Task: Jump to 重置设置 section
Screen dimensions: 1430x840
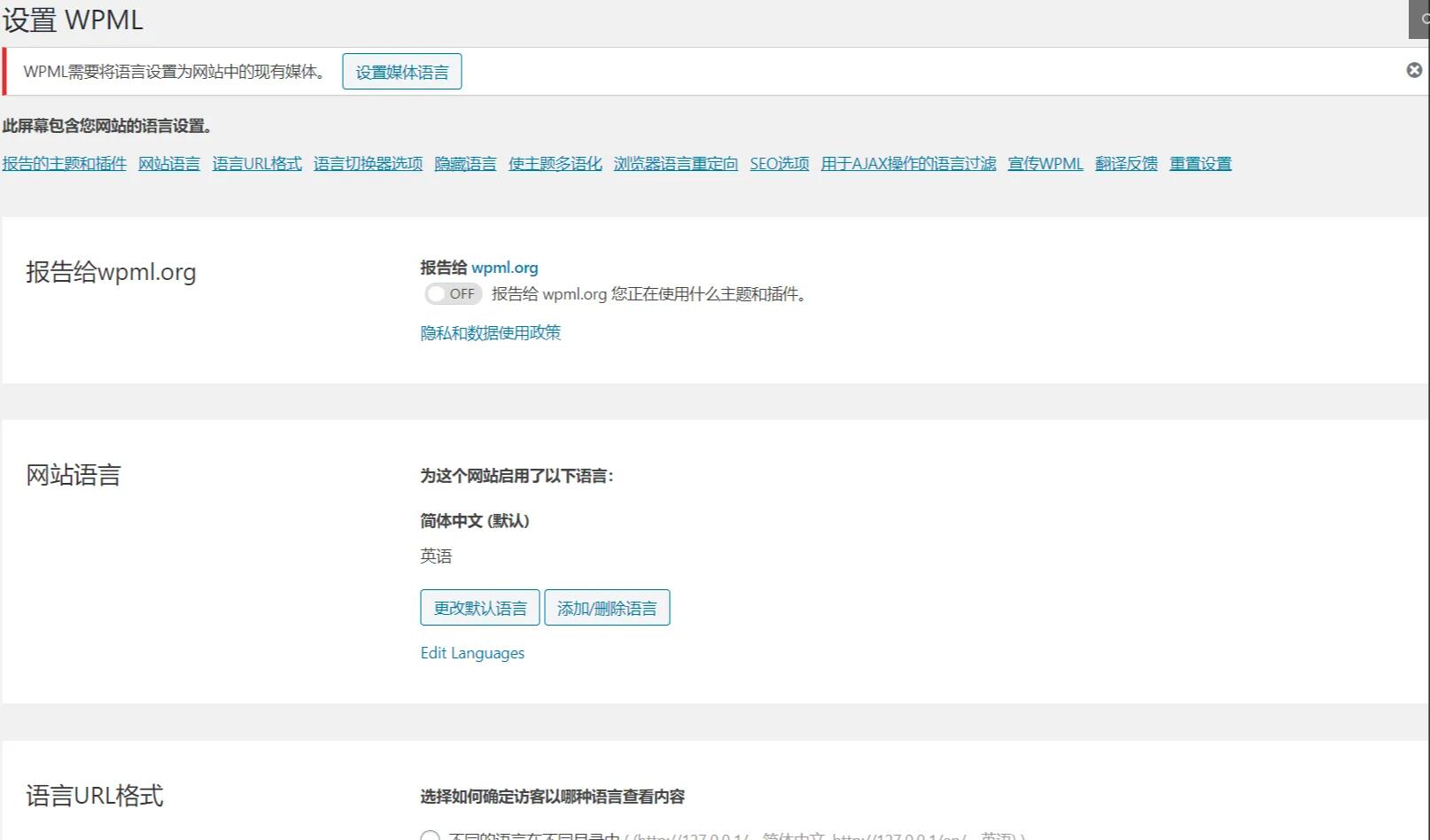Action: tap(1201, 164)
